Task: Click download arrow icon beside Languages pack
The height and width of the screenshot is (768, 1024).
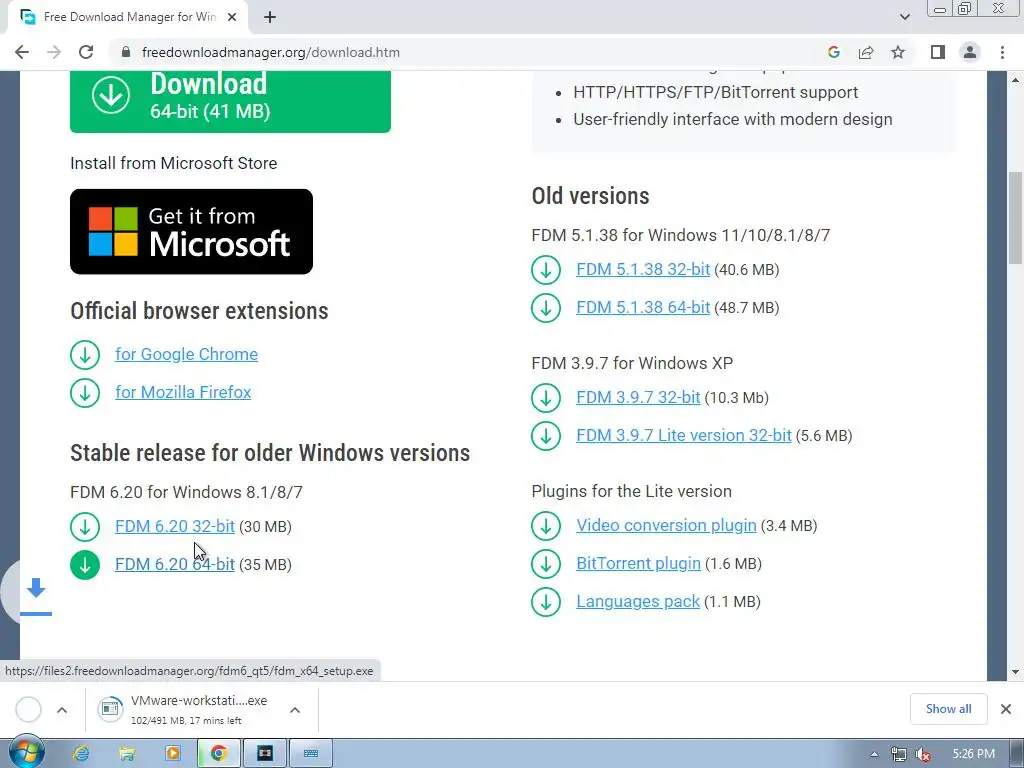Action: coord(546,601)
